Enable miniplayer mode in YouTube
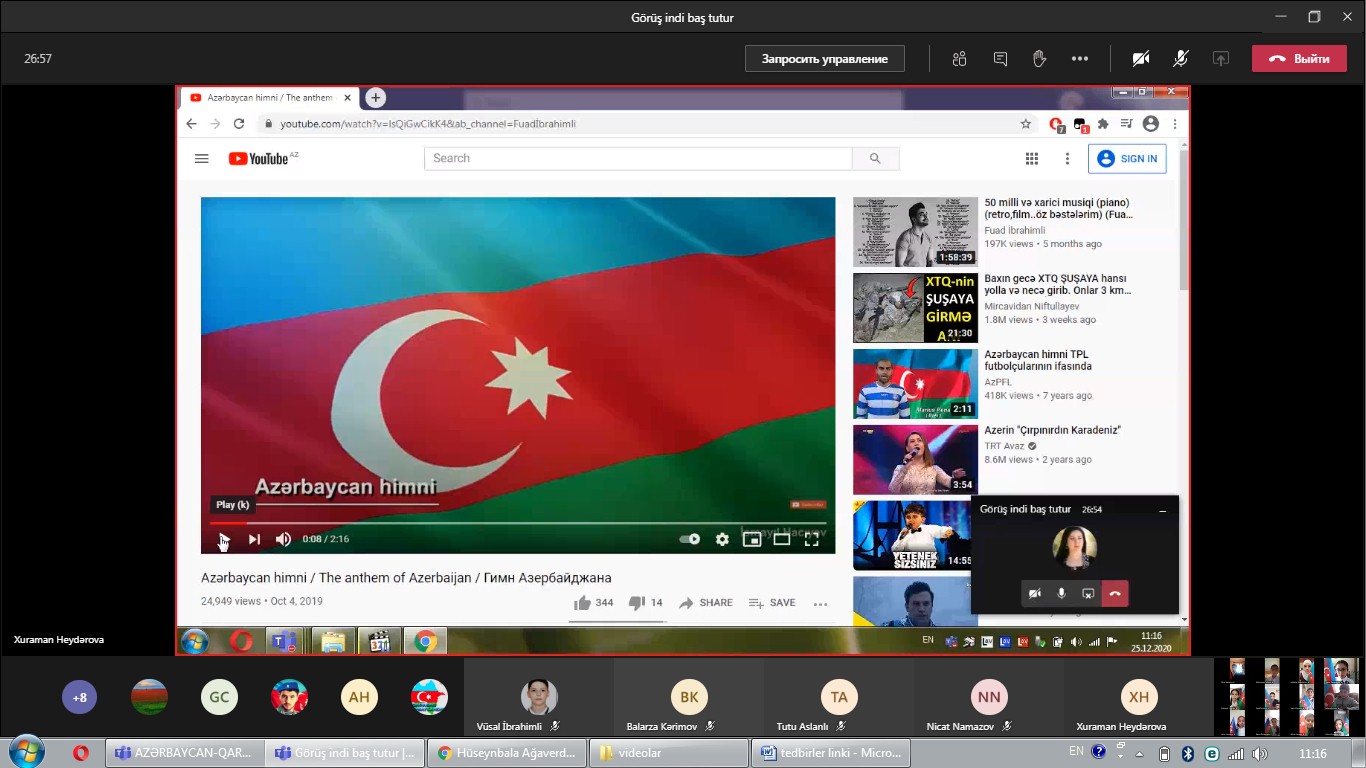 tap(752, 539)
